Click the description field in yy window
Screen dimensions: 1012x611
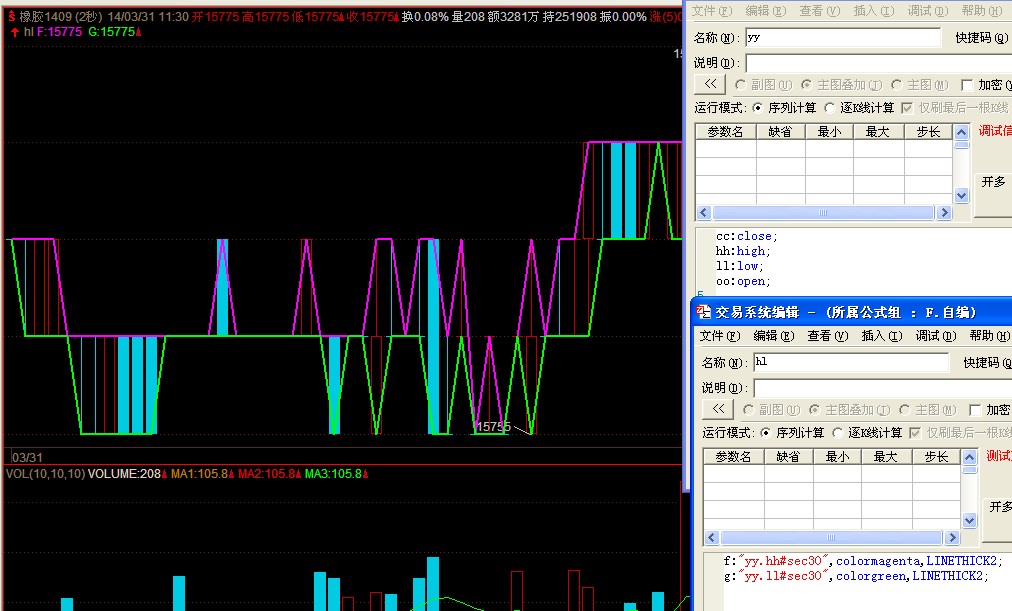(x=878, y=63)
